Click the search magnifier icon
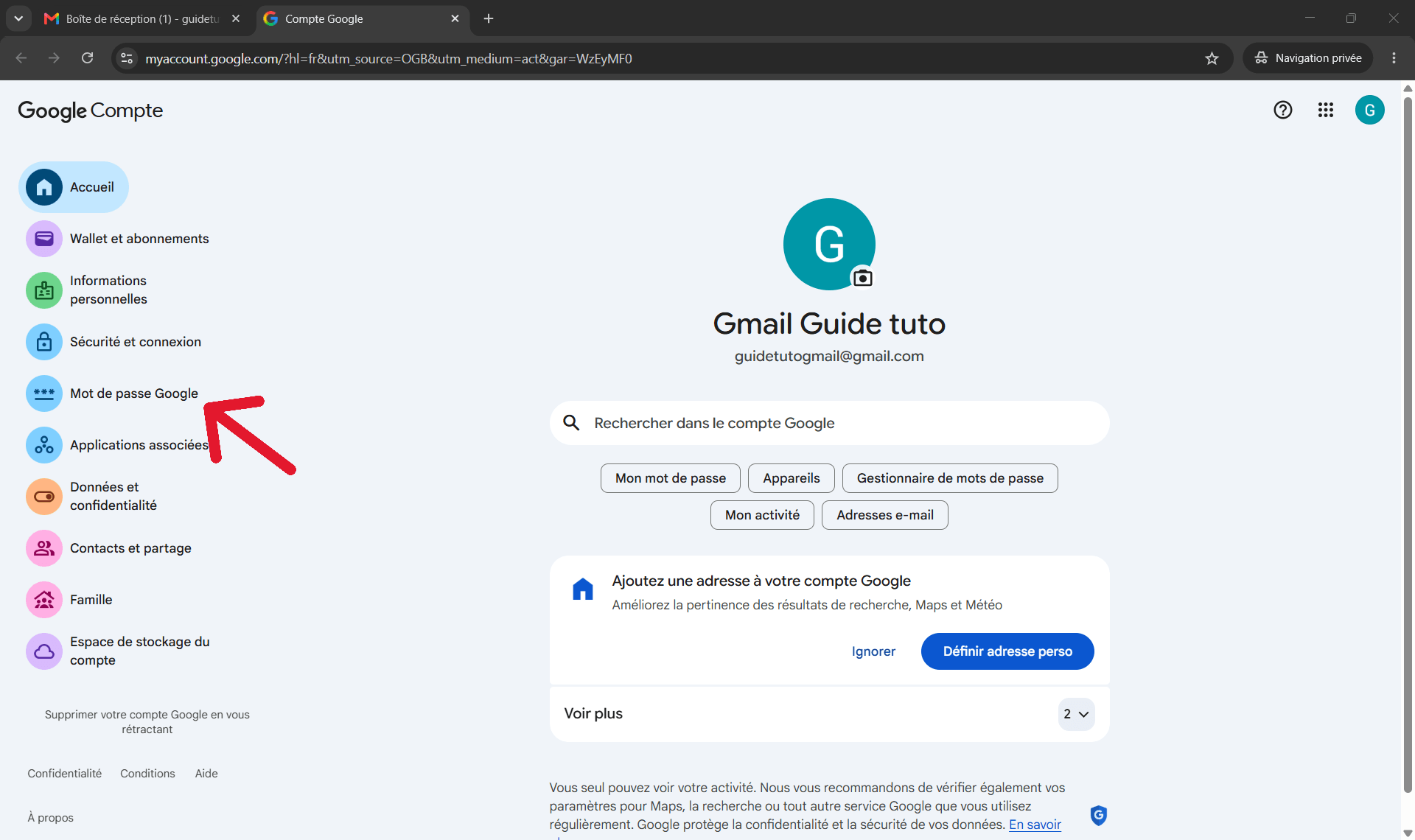 (x=571, y=423)
